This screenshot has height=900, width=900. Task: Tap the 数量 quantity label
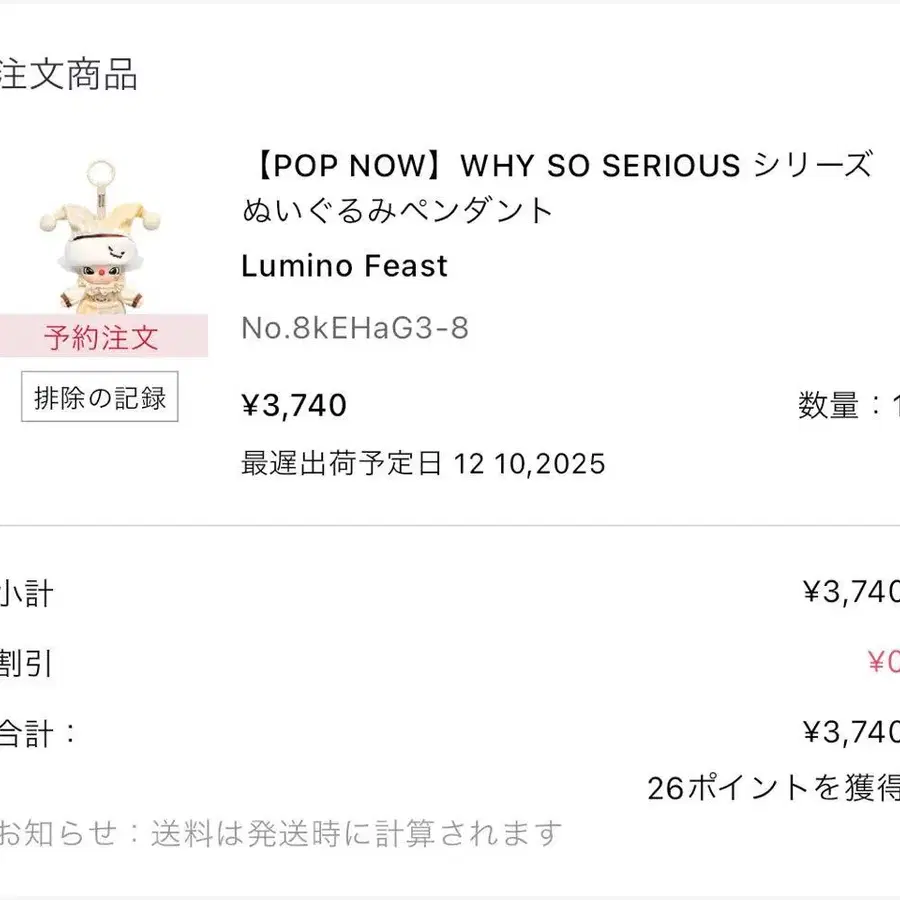828,405
